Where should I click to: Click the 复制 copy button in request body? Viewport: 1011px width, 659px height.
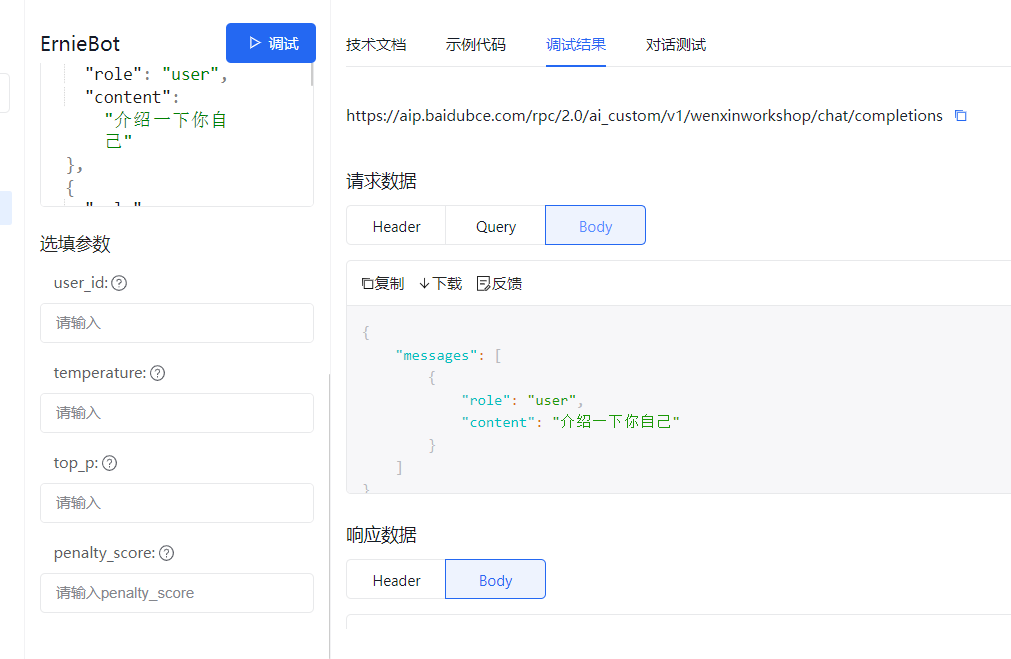[x=383, y=284]
